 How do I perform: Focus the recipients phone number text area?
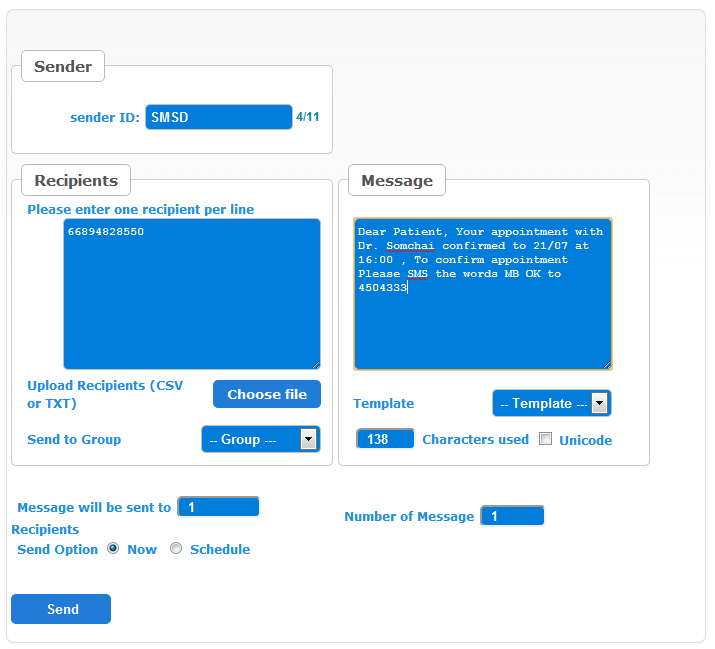click(192, 294)
